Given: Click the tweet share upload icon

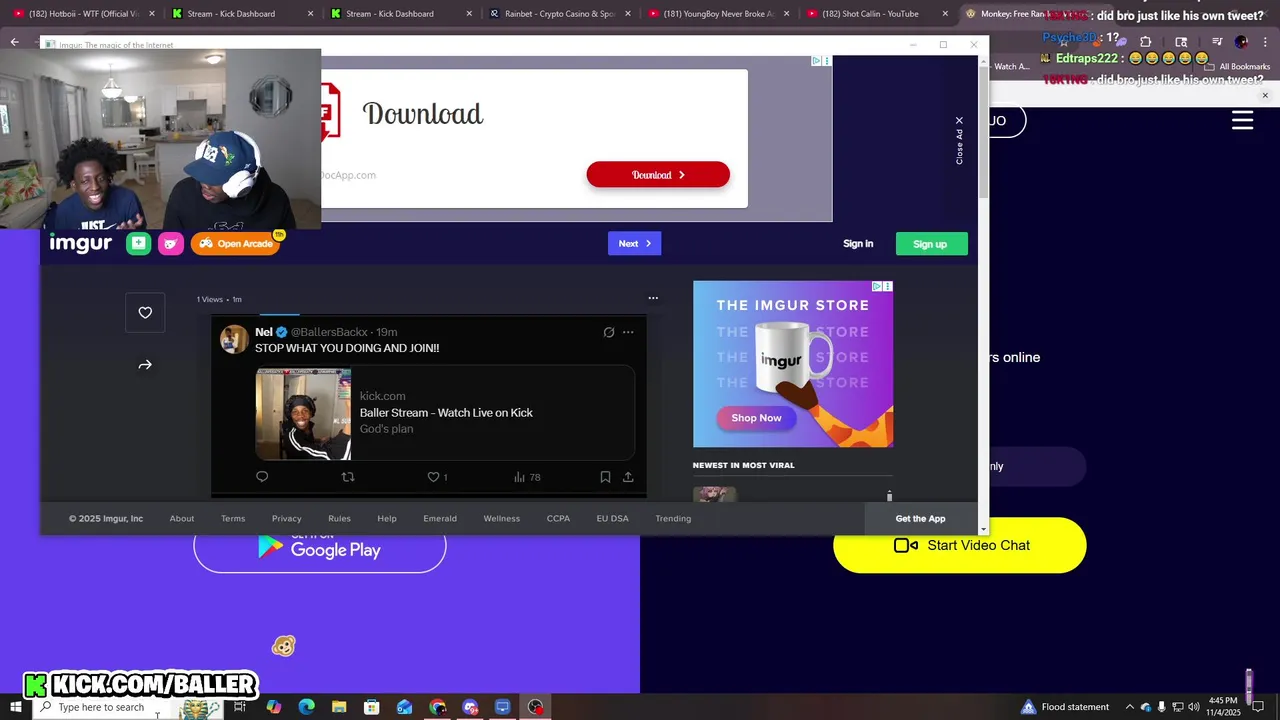Looking at the screenshot, I should (628, 477).
